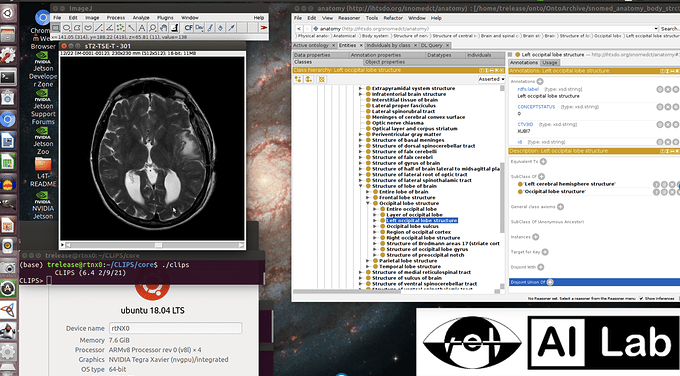Collapse the Occipital lobe structure node
680x376 pixels.
click(368, 203)
